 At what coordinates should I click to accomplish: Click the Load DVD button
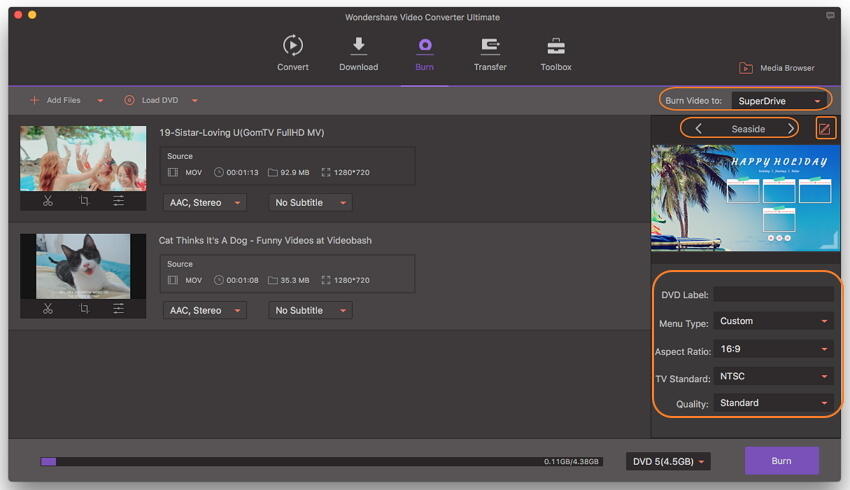151,100
